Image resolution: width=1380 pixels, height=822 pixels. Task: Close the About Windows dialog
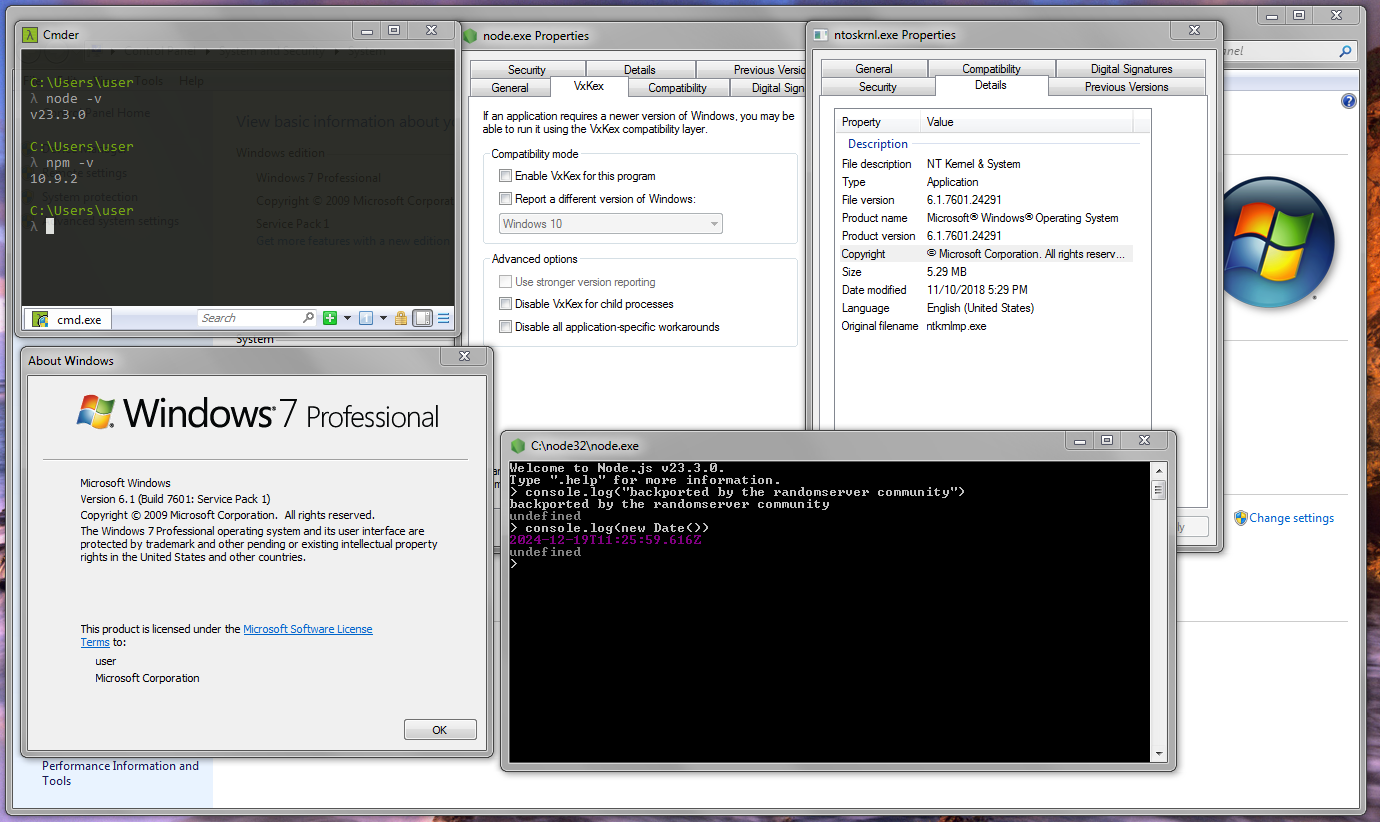(x=464, y=356)
